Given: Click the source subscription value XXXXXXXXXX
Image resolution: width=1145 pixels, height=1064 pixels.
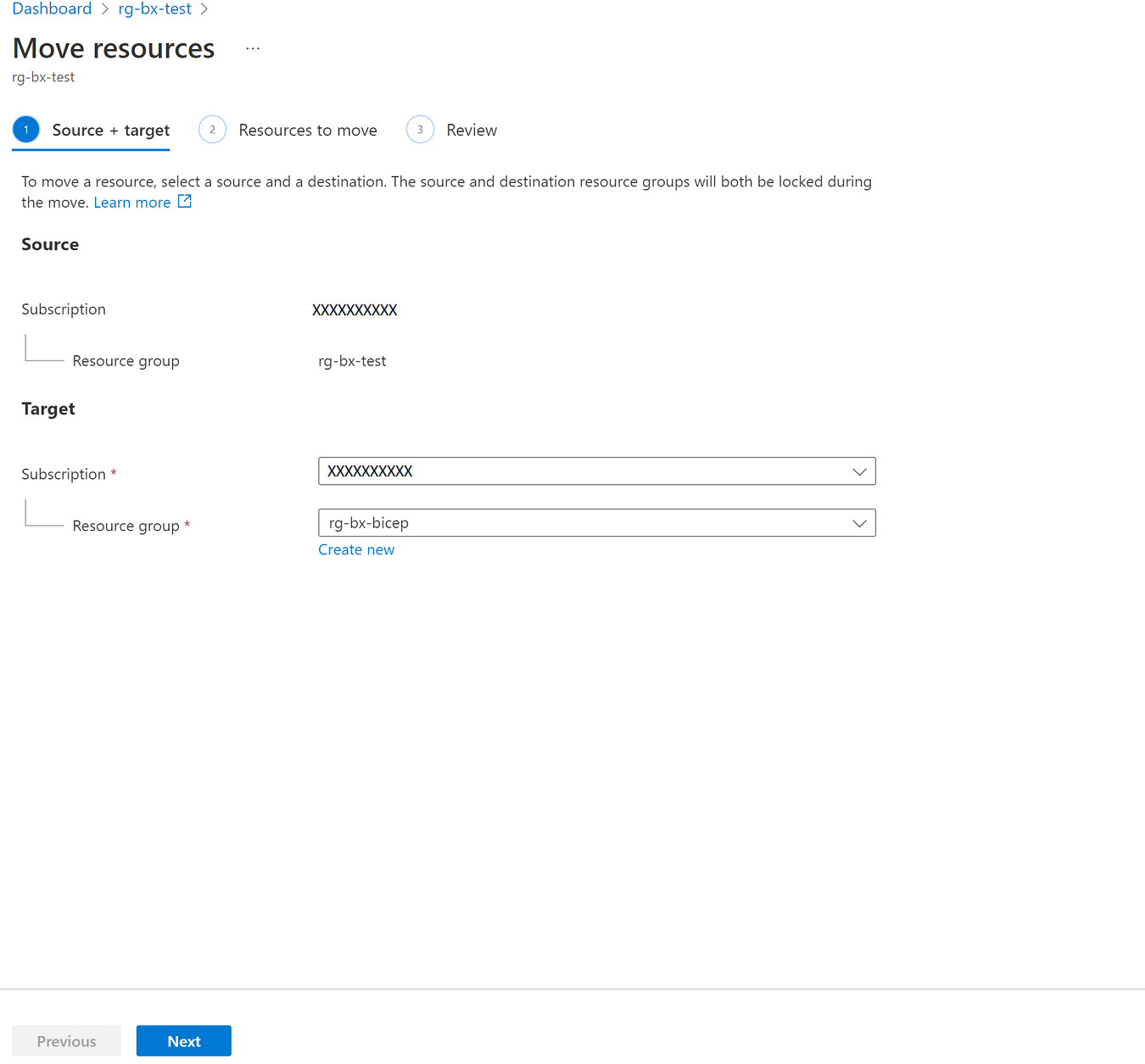Looking at the screenshot, I should [355, 310].
